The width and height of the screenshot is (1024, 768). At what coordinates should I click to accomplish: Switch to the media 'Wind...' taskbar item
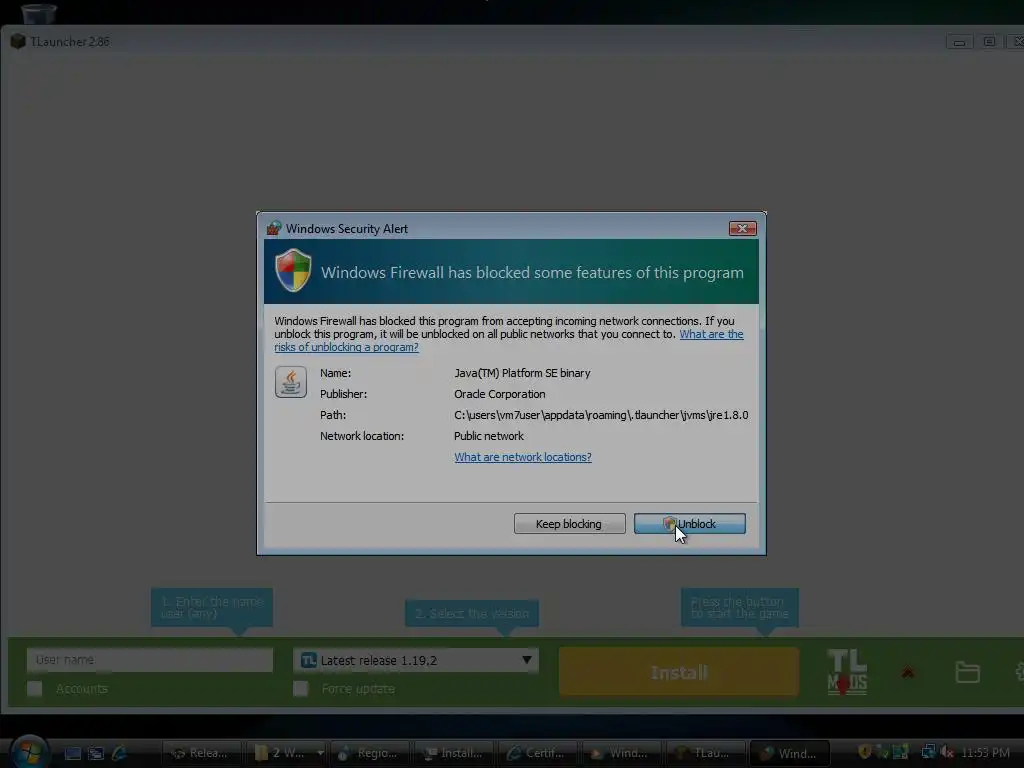coord(621,753)
